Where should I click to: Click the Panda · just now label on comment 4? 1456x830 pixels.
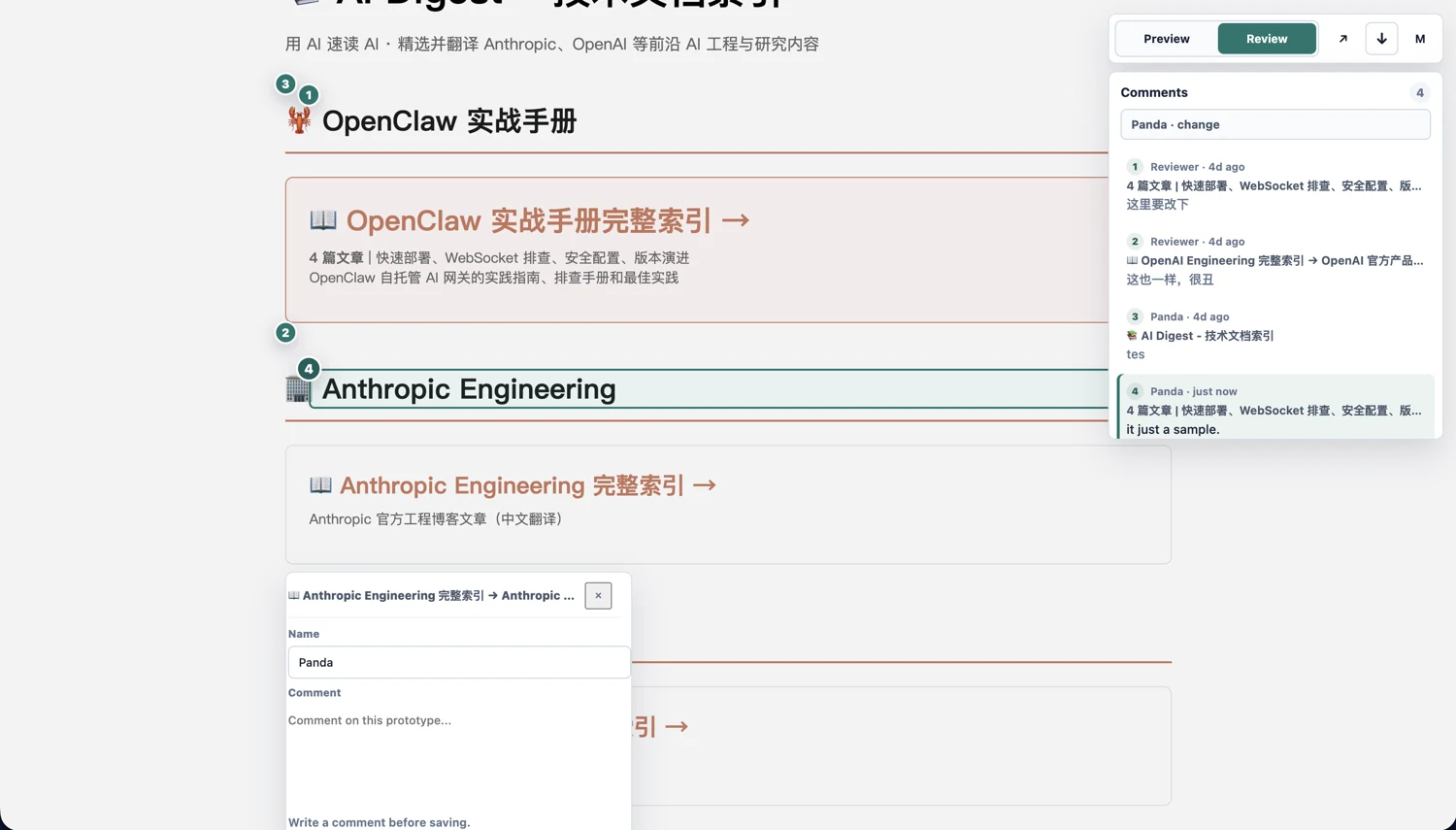pos(1193,391)
